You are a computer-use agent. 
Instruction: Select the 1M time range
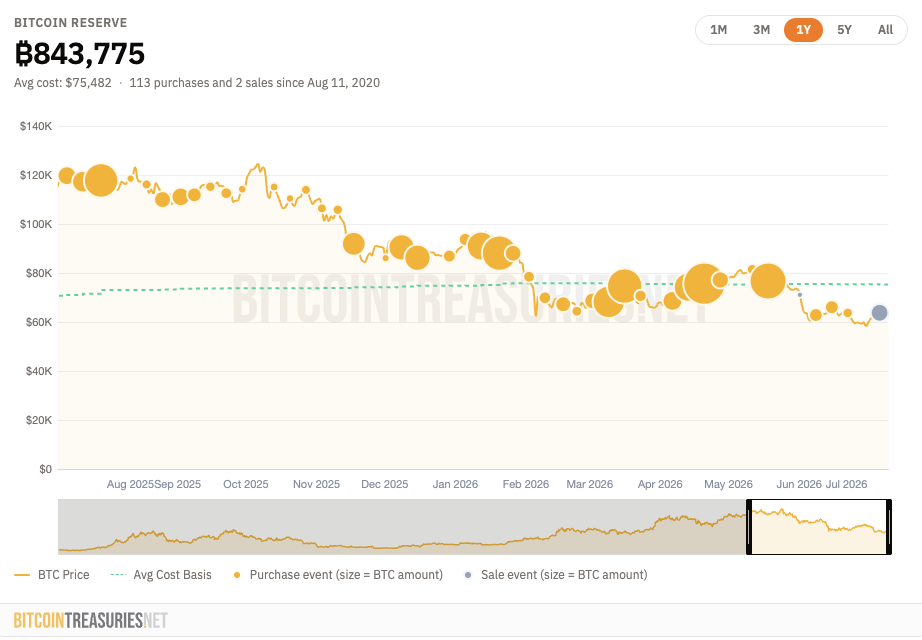(718, 29)
